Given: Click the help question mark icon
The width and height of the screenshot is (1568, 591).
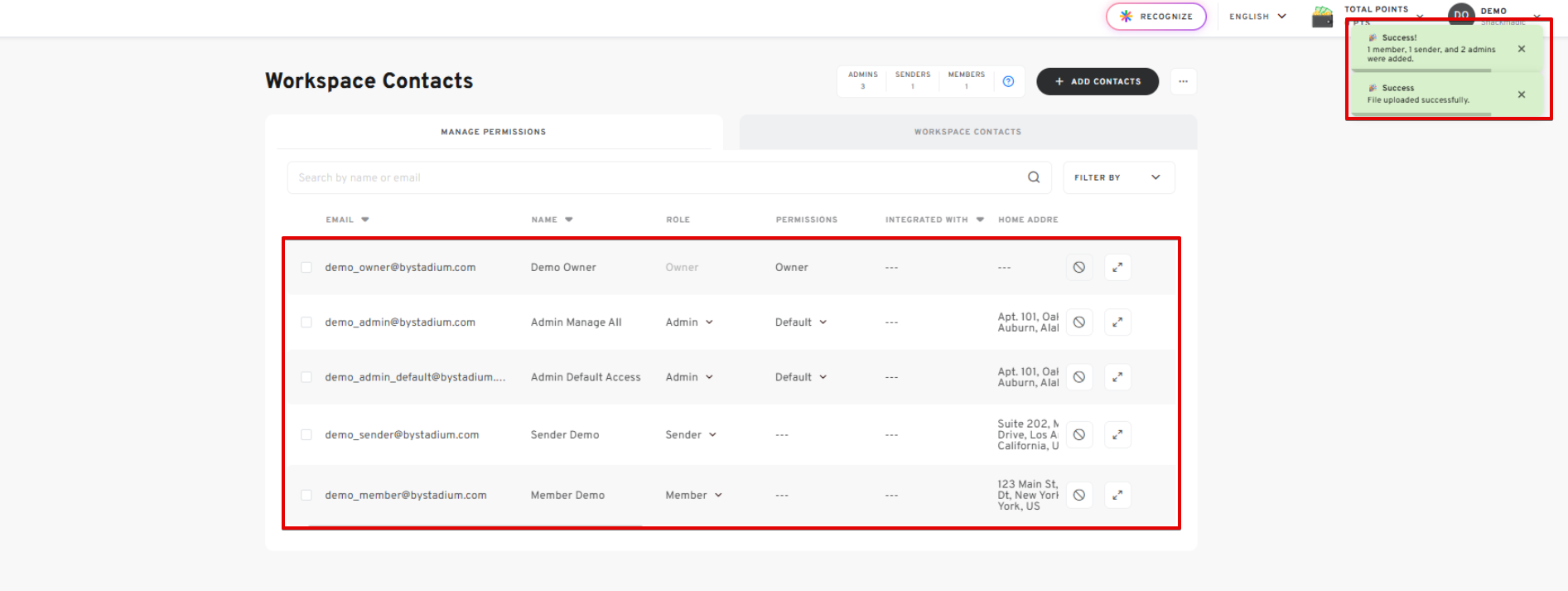Looking at the screenshot, I should (x=1008, y=81).
